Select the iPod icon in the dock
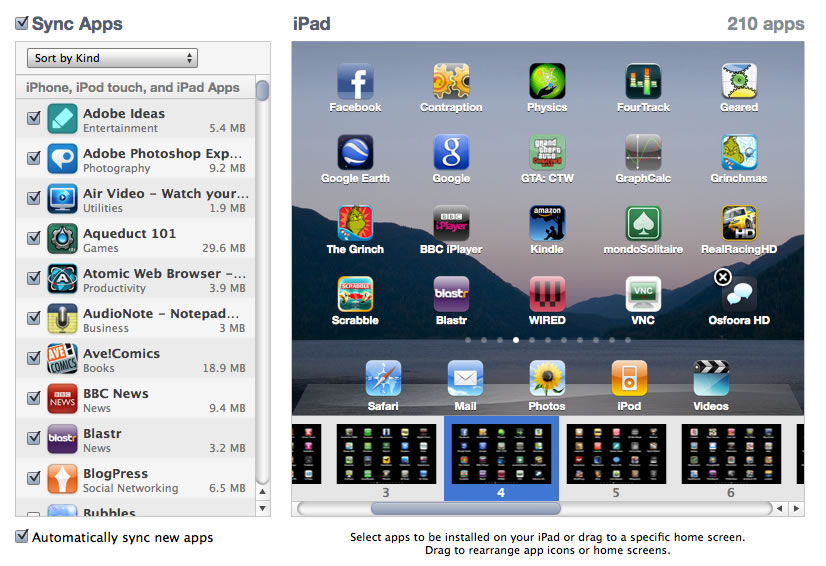Viewport: 826px width, 566px height. click(629, 378)
